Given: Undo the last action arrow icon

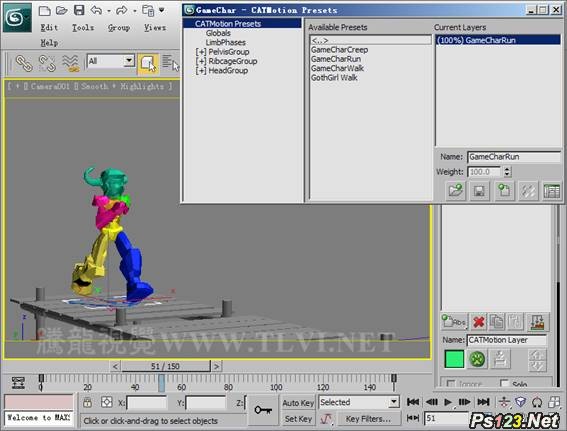Looking at the screenshot, I should coord(96,10).
